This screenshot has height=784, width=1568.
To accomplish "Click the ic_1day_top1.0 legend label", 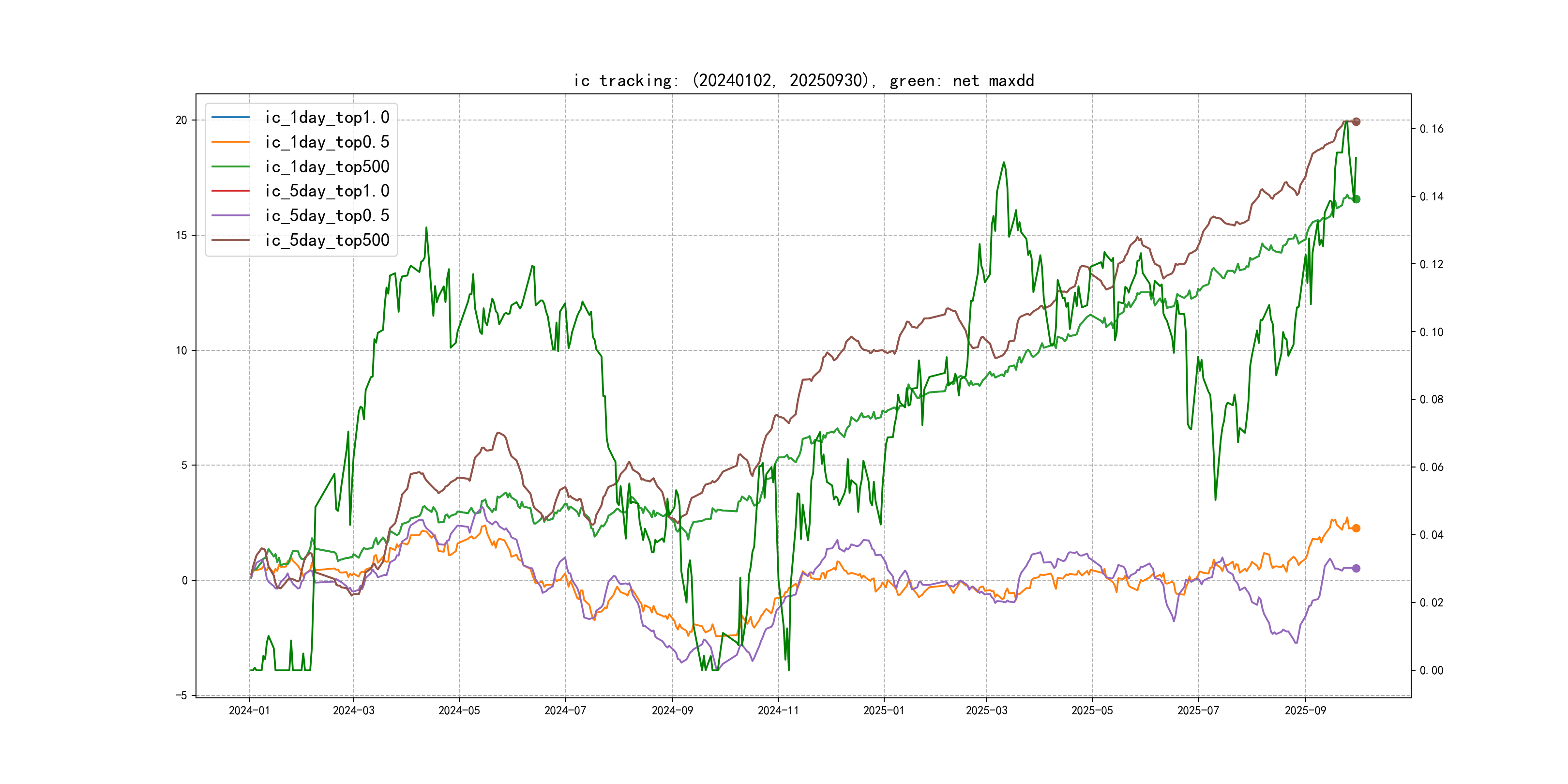I will [x=327, y=118].
